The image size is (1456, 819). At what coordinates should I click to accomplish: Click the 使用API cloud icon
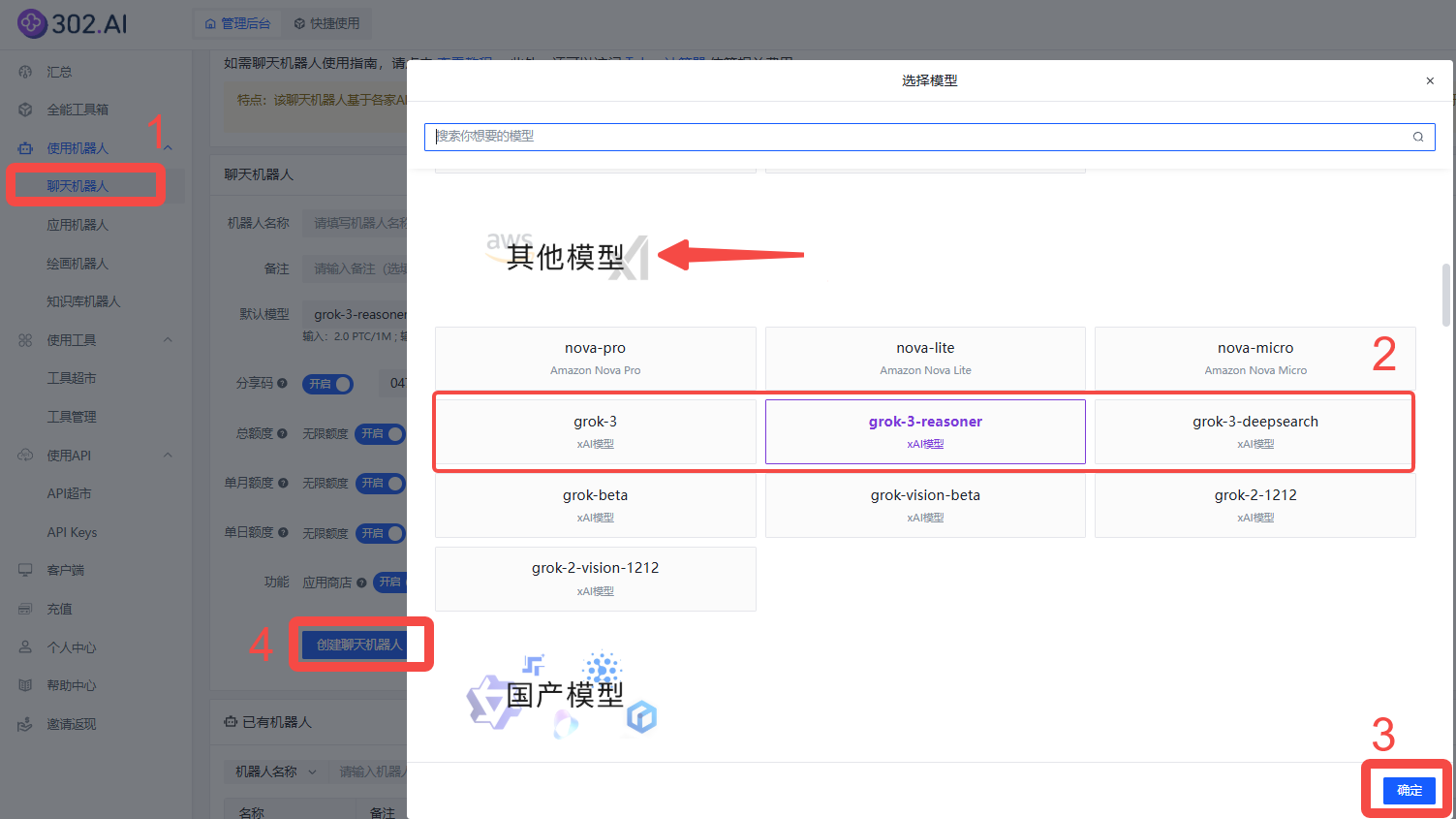click(25, 456)
